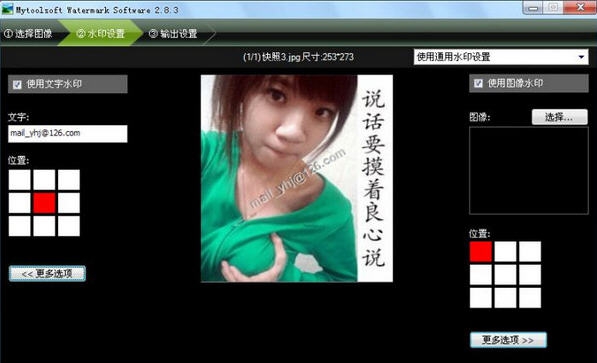Minimize the Mytoolsoft window
Screen dimensions: 597x363
pos(534,8)
